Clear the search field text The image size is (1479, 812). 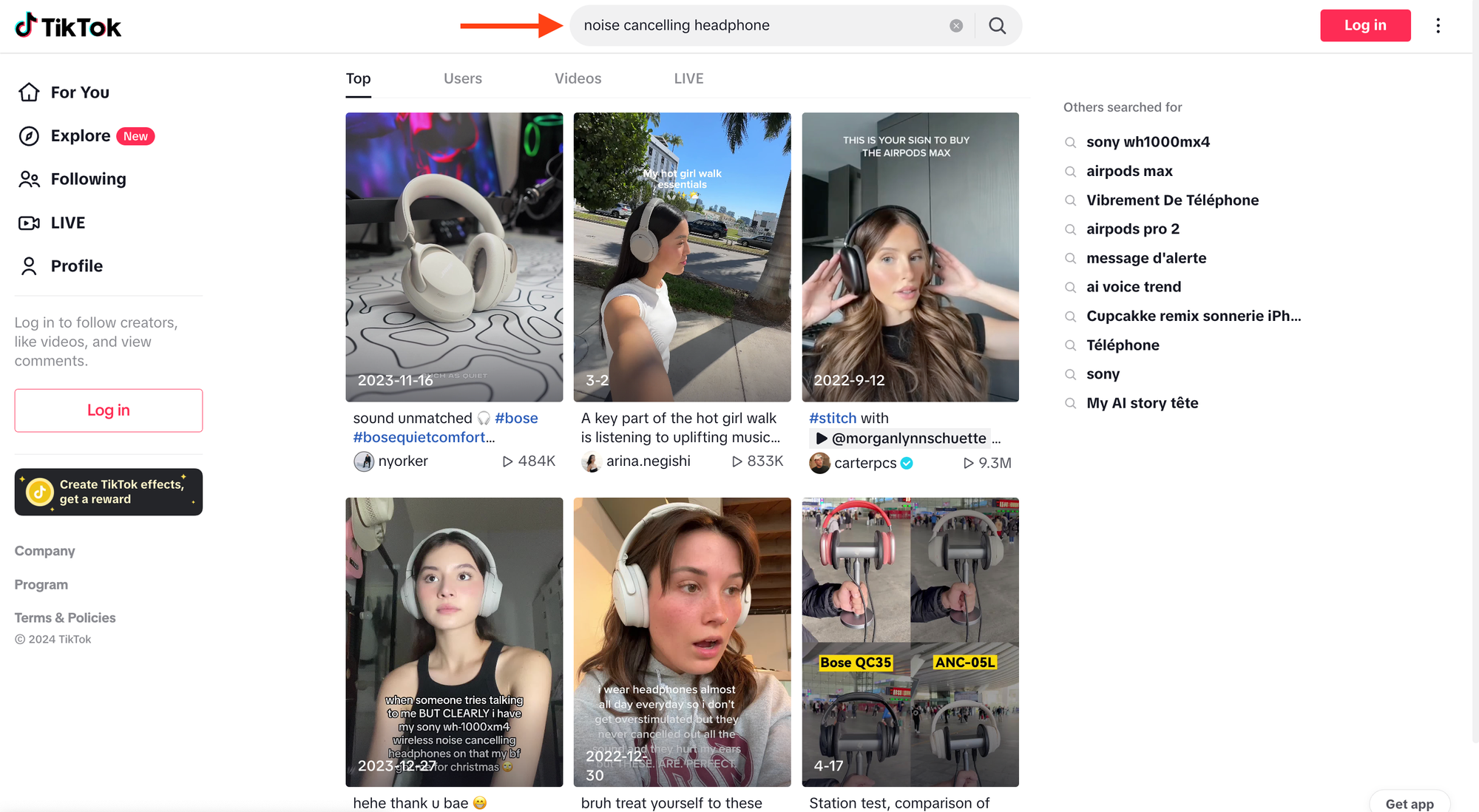[956, 26]
